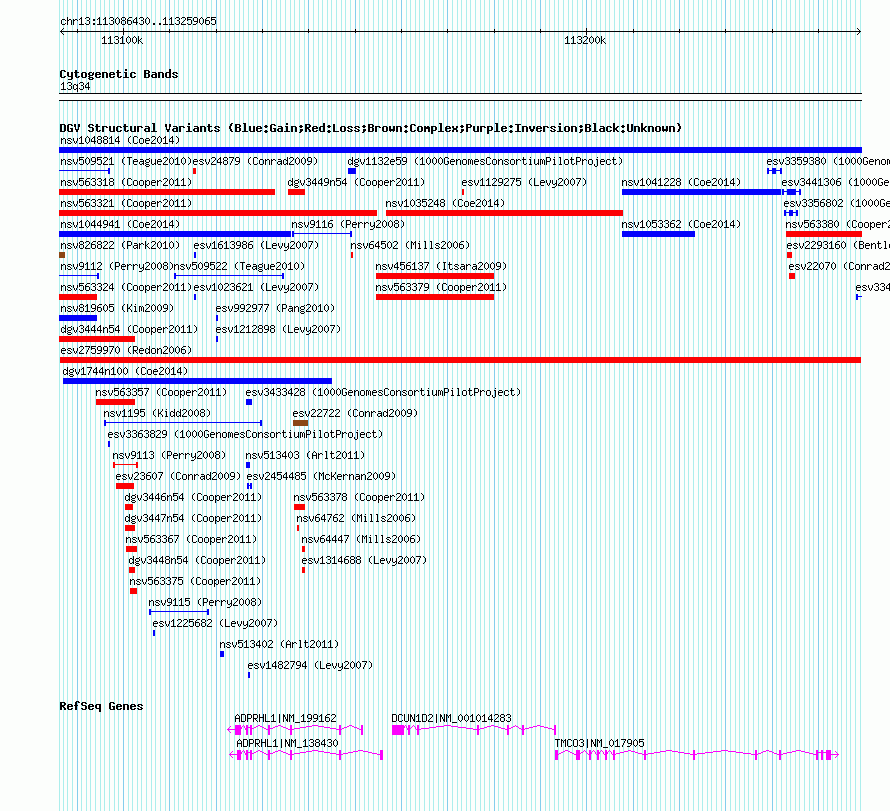Select the nsv1053362 (Coe2014) label
The image size is (890, 811).
[681, 224]
